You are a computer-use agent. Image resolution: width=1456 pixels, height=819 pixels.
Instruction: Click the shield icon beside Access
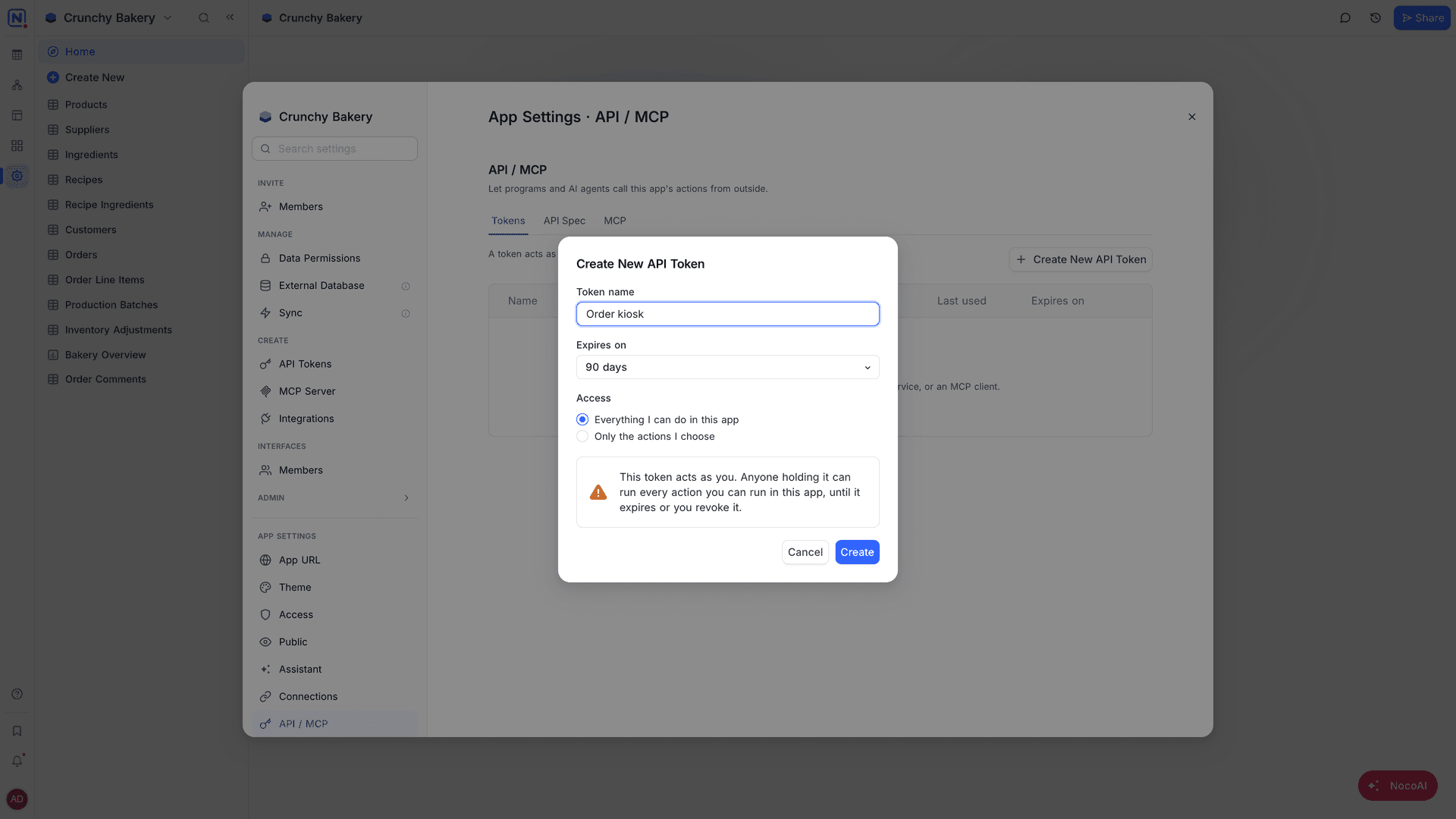[265, 615]
